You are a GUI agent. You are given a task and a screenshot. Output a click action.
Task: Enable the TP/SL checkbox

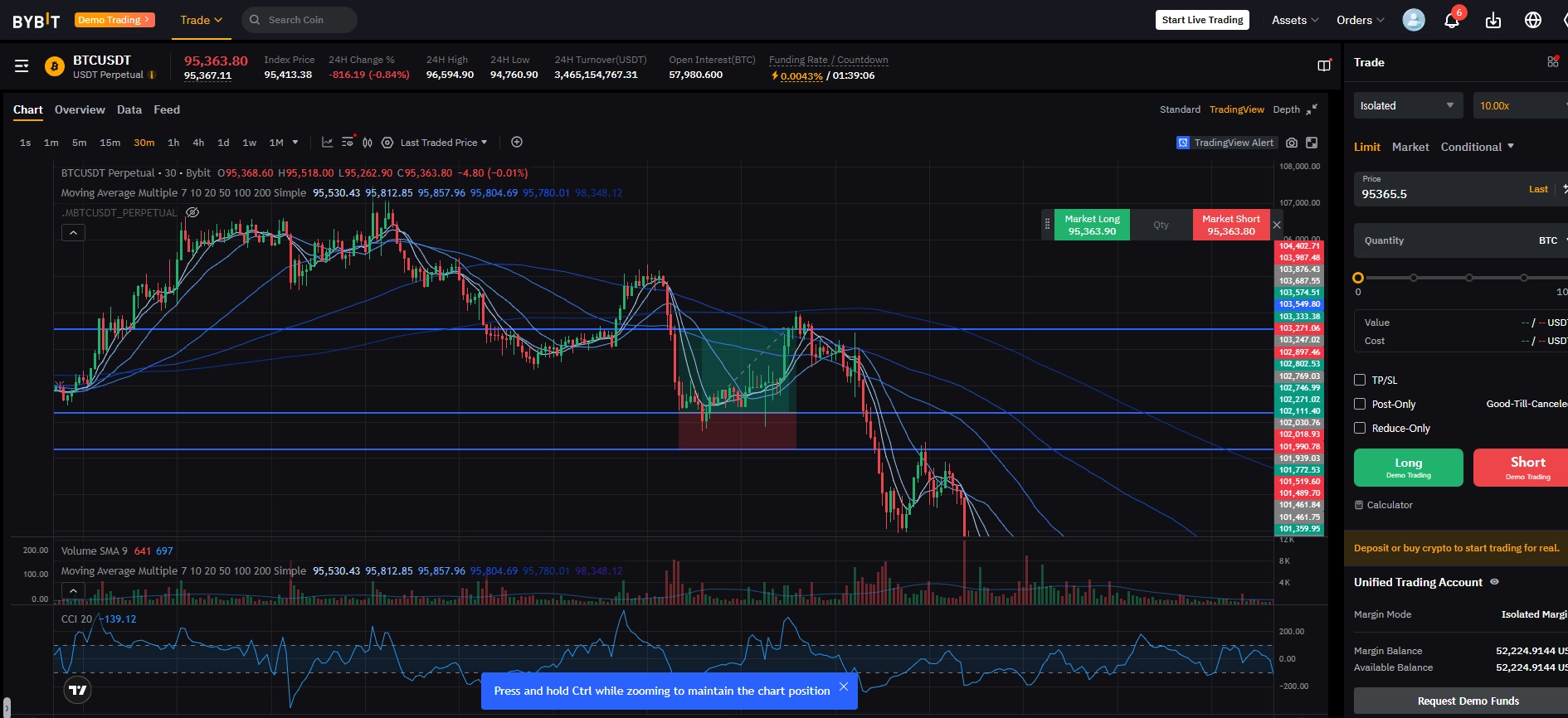pyautogui.click(x=1360, y=380)
